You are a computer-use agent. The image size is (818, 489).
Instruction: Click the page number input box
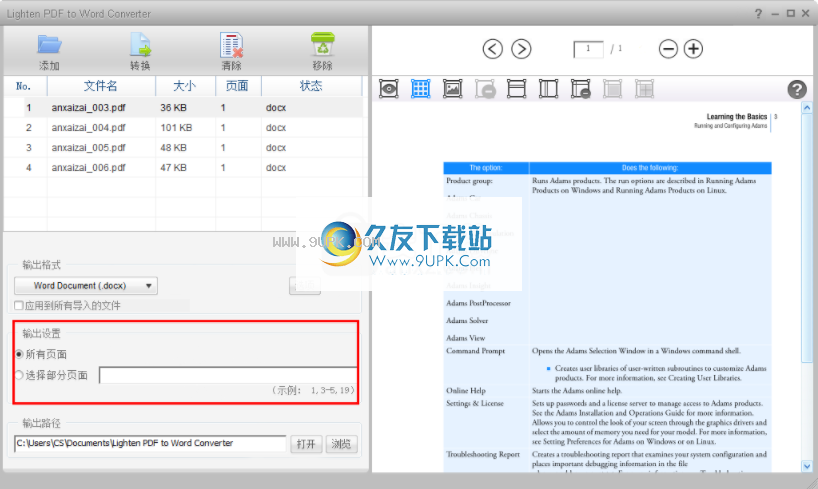click(x=588, y=49)
